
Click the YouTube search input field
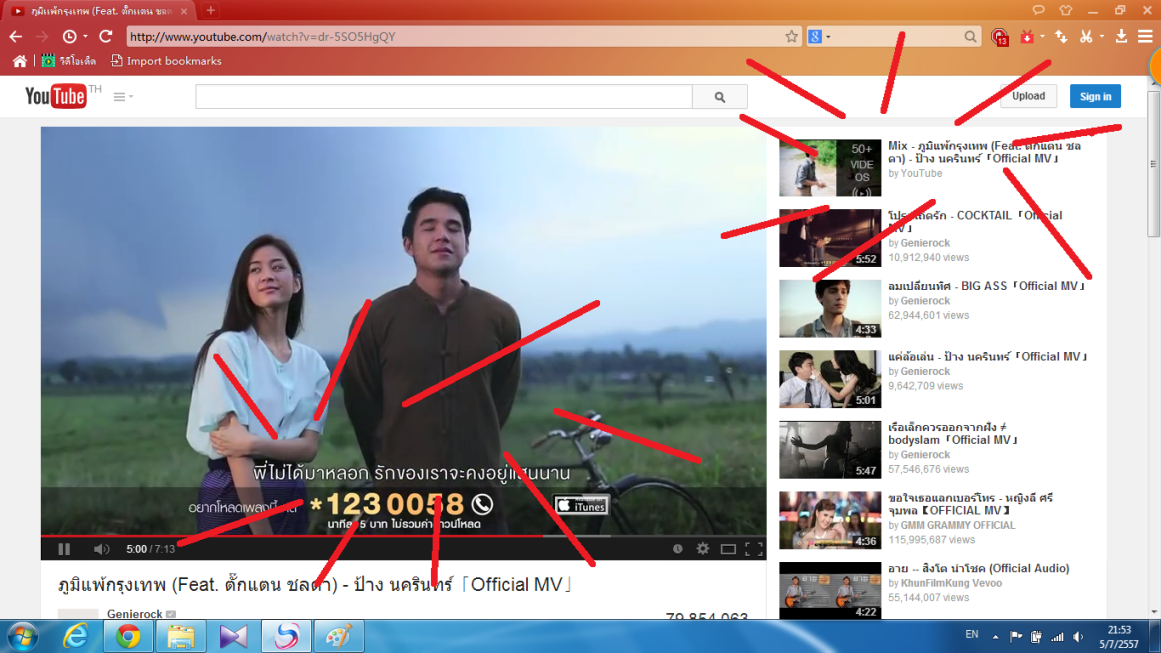pyautogui.click(x=444, y=96)
